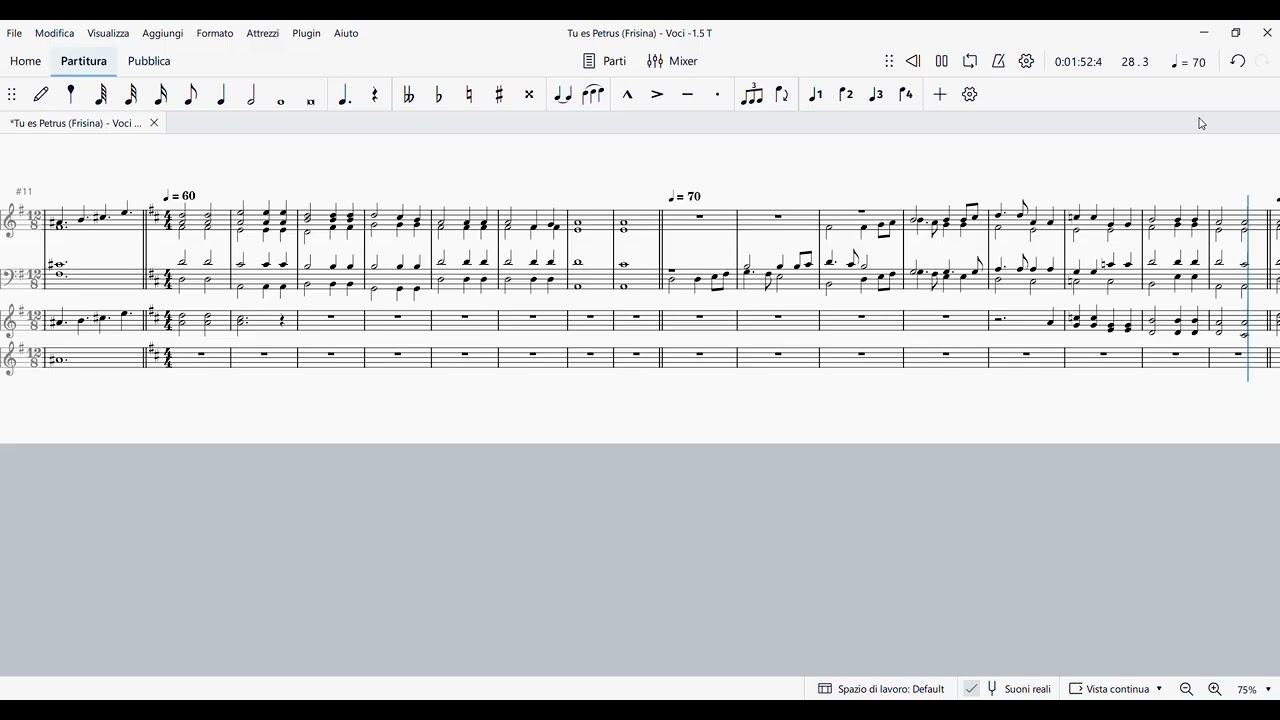Add a tie between notes

(x=563, y=94)
